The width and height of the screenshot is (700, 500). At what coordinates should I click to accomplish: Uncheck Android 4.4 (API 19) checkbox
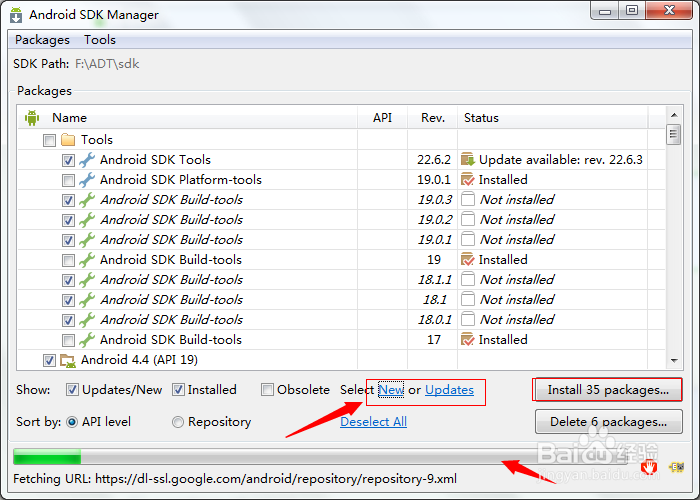50,360
